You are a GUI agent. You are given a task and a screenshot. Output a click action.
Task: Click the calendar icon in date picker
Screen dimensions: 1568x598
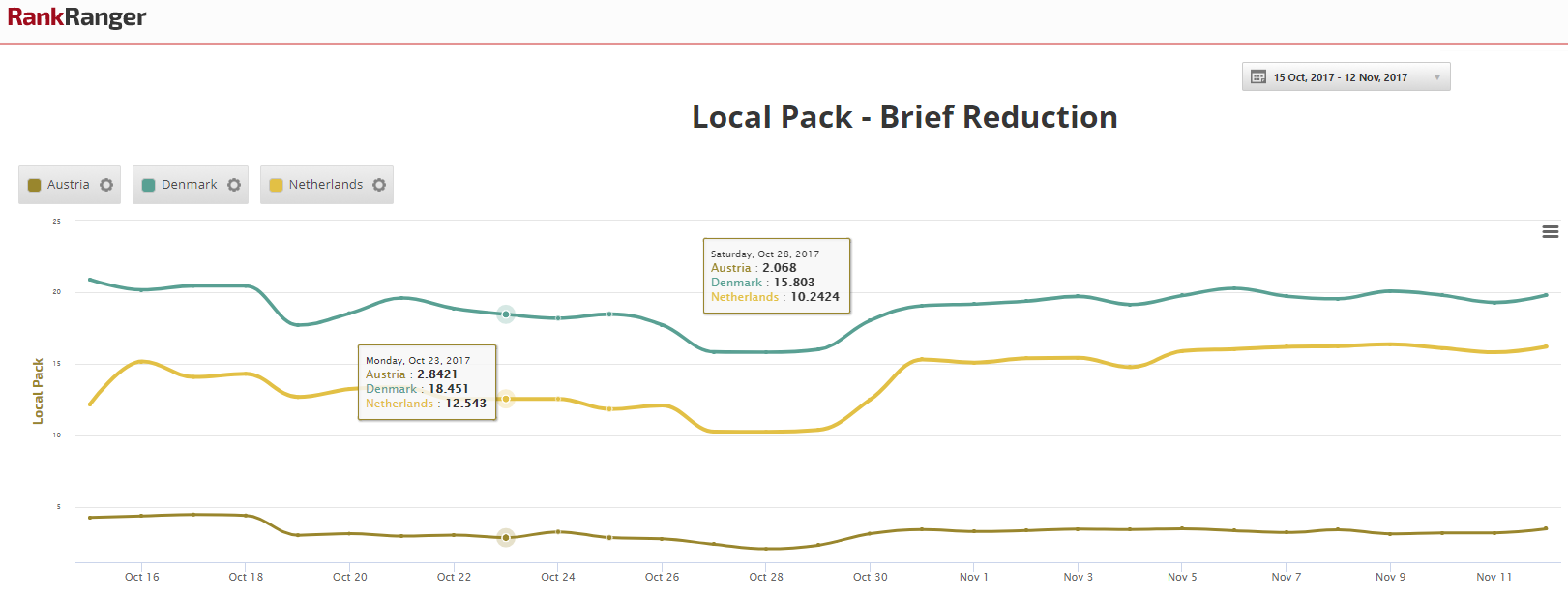1258,77
